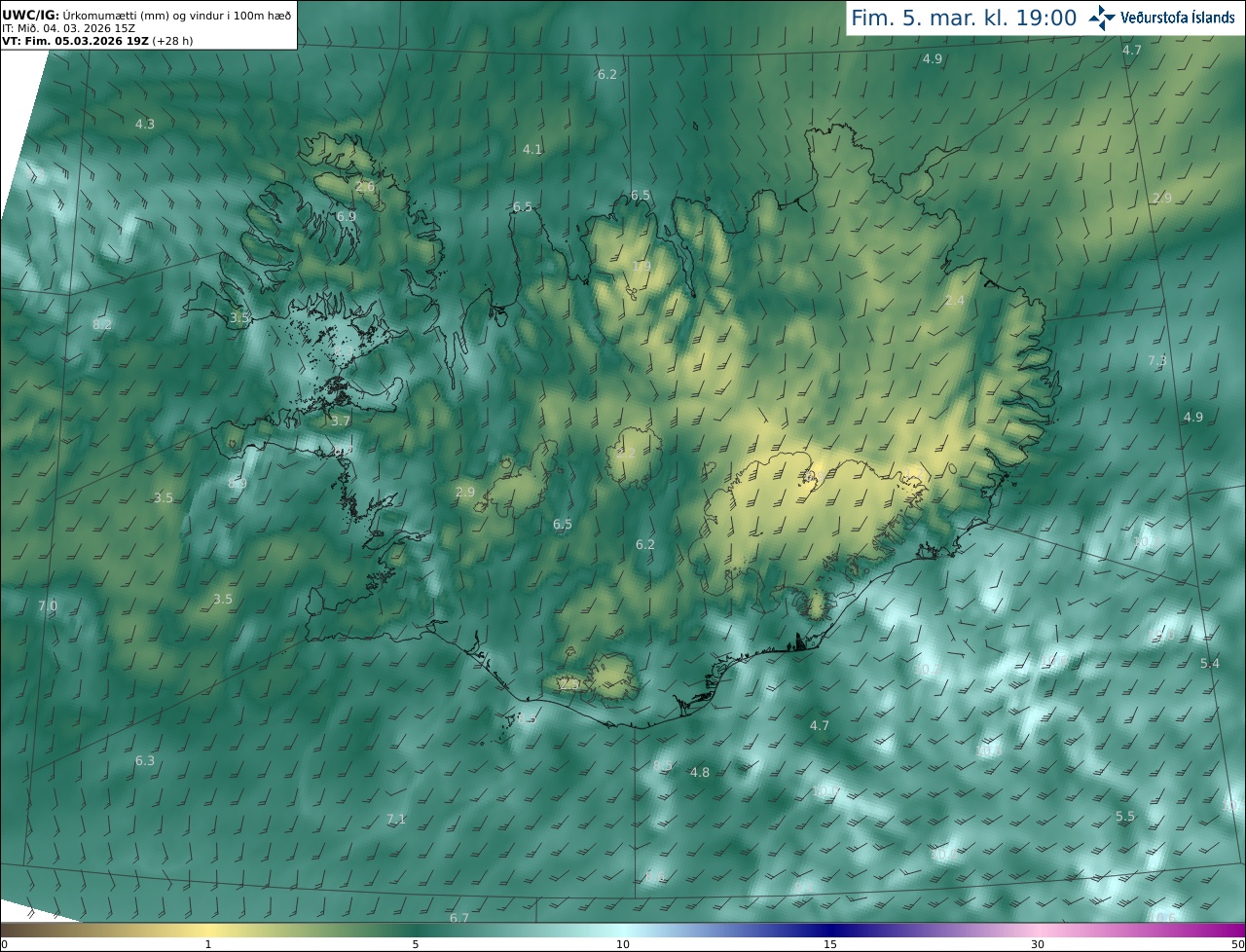Click the '2.6' value in the Westfjords
This screenshot has height=952, width=1246.
coord(365,186)
